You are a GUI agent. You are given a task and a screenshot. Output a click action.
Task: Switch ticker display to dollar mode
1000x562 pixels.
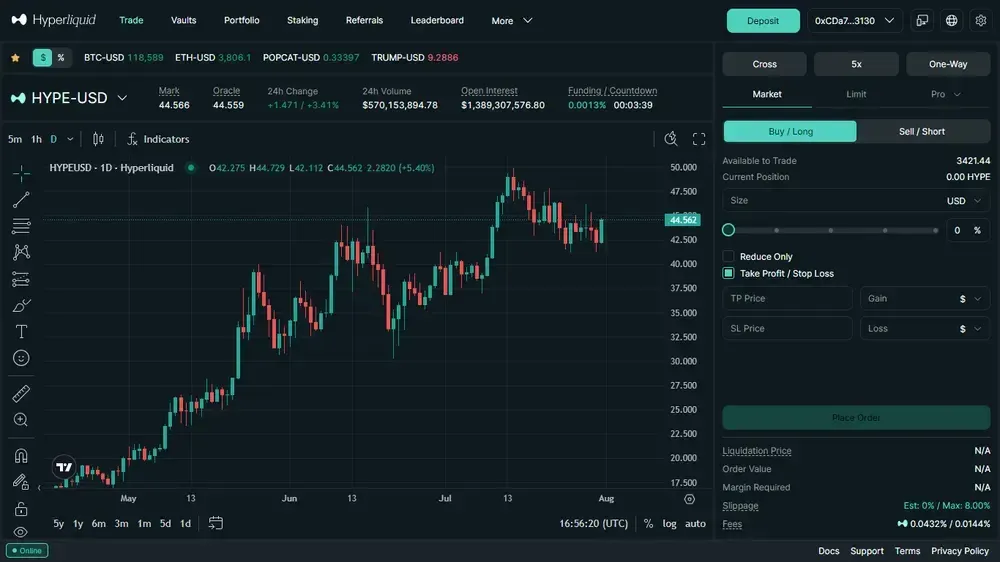coord(43,57)
